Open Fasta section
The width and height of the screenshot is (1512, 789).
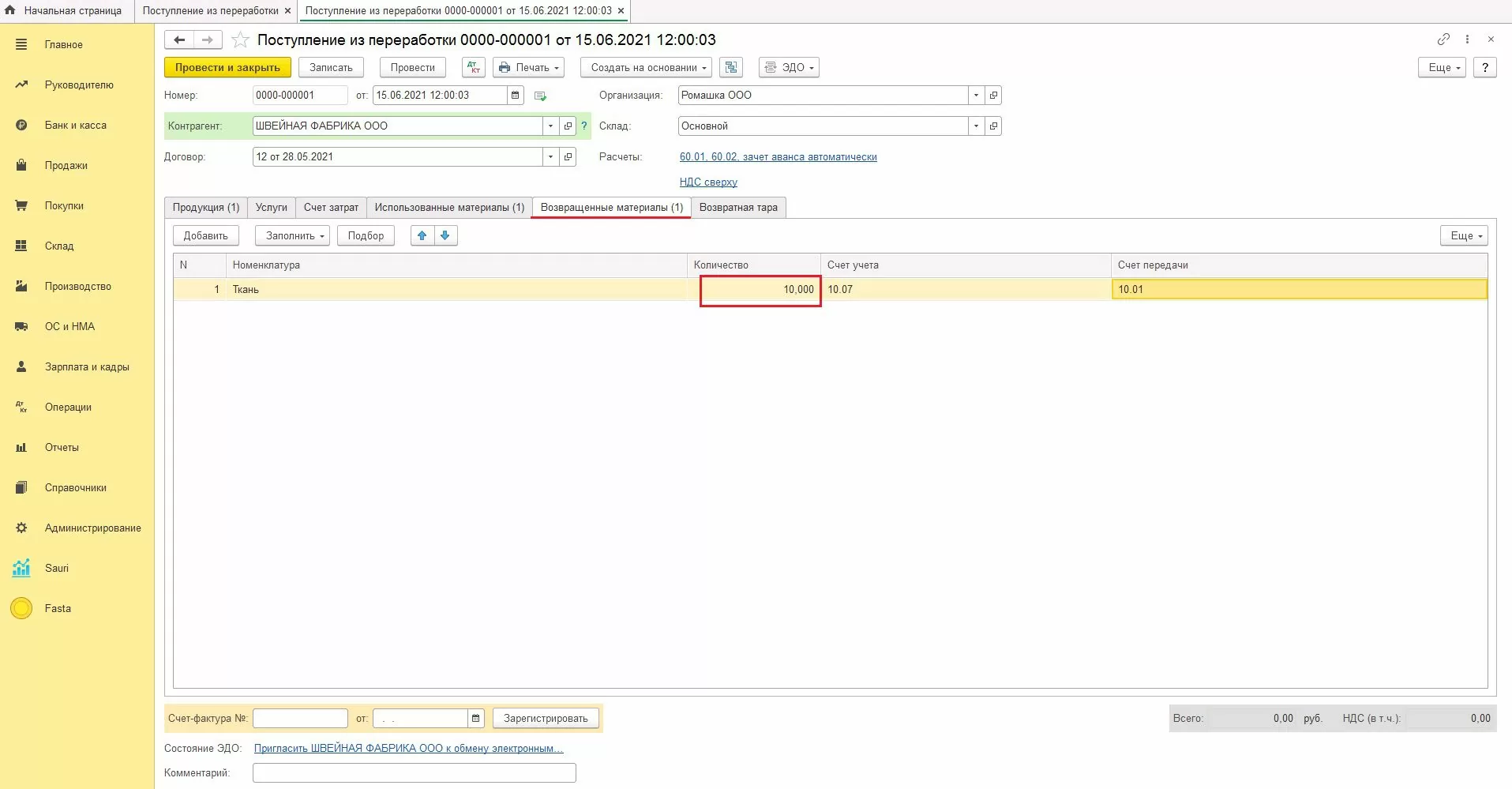click(x=58, y=608)
